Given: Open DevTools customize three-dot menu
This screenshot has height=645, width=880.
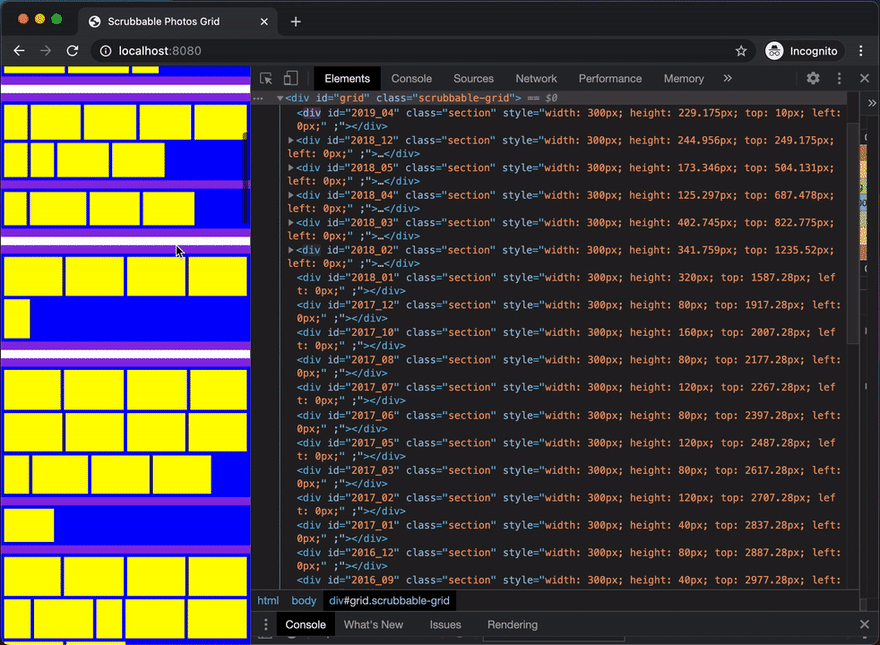Looking at the screenshot, I should click(x=839, y=79).
